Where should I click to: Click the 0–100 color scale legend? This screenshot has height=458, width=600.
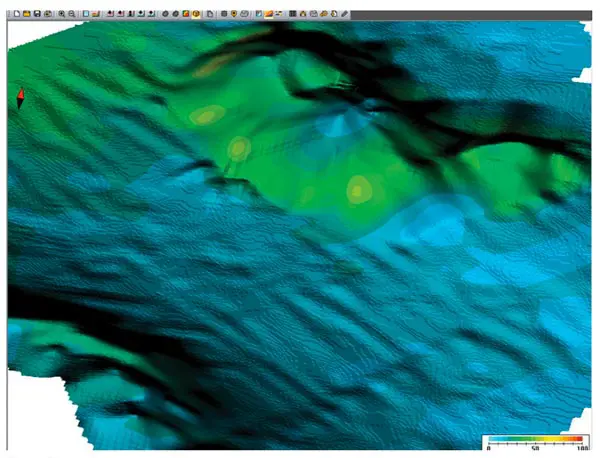tap(535, 442)
